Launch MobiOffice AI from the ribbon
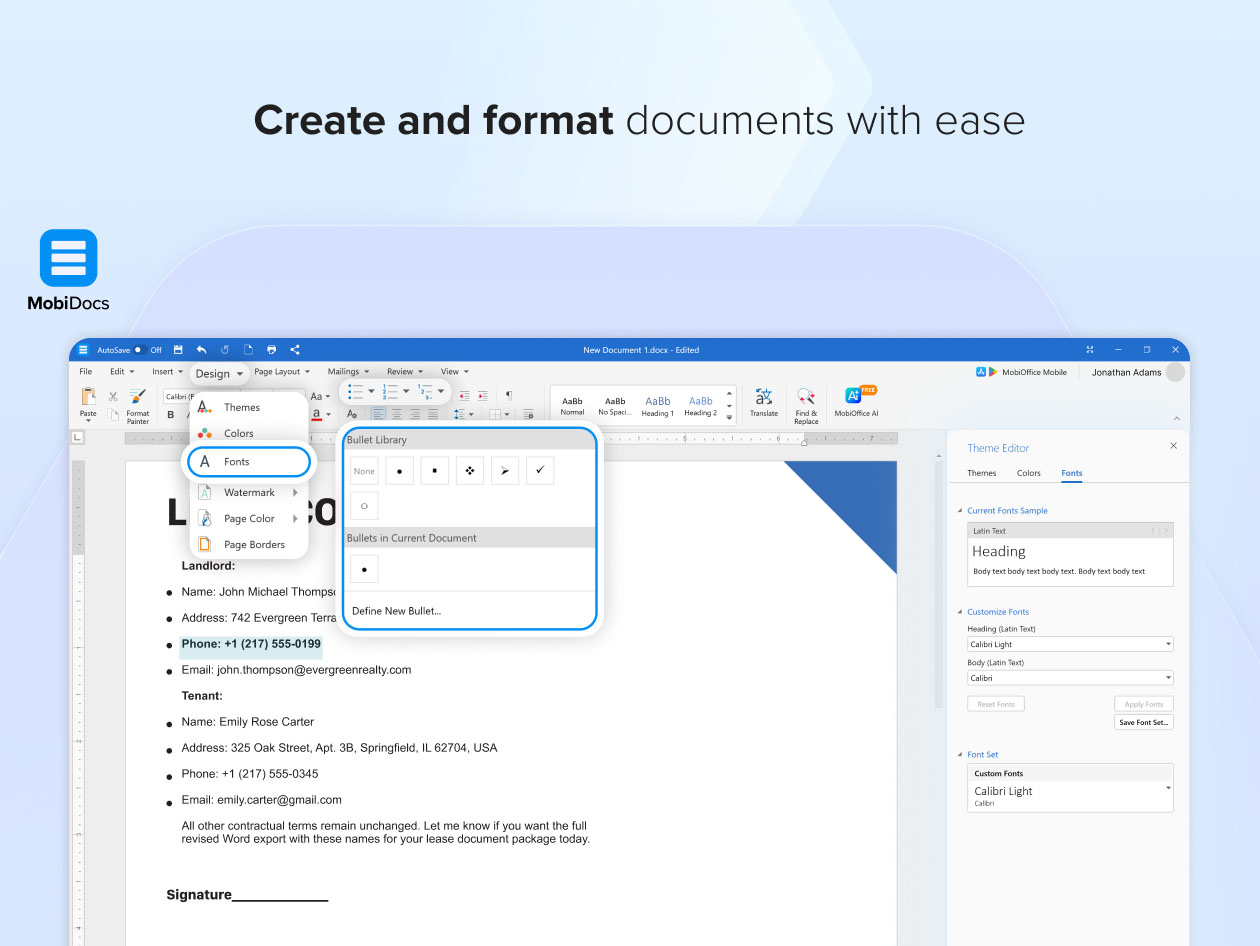The height and width of the screenshot is (946, 1260). (x=855, y=396)
